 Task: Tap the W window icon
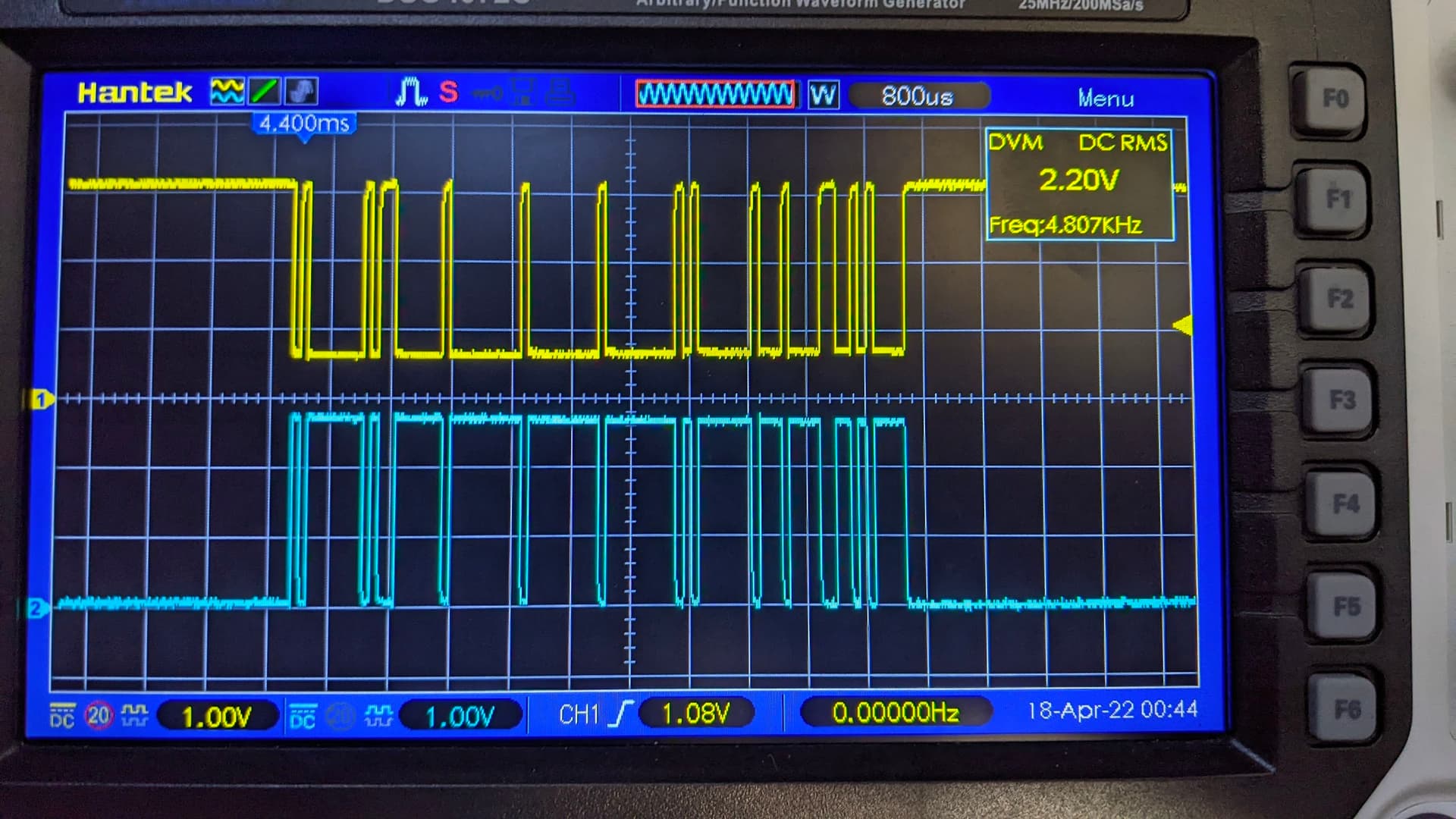823,96
